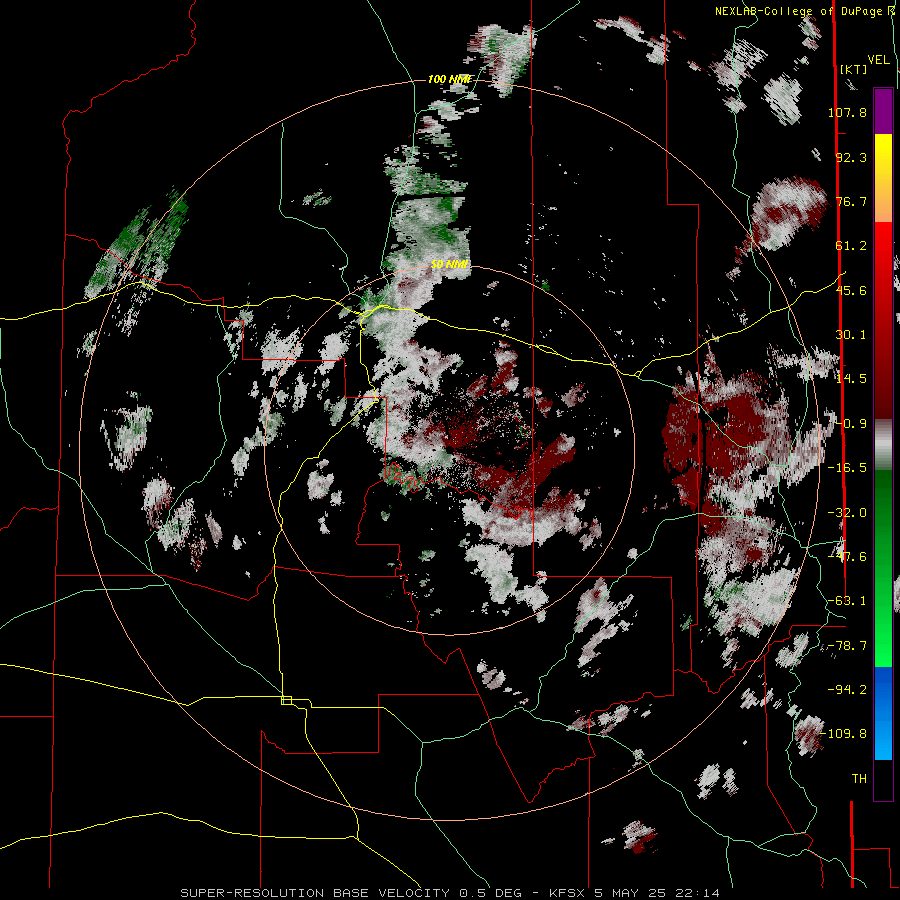
Task: Select the -109.8 legend value
Action: 844,734
